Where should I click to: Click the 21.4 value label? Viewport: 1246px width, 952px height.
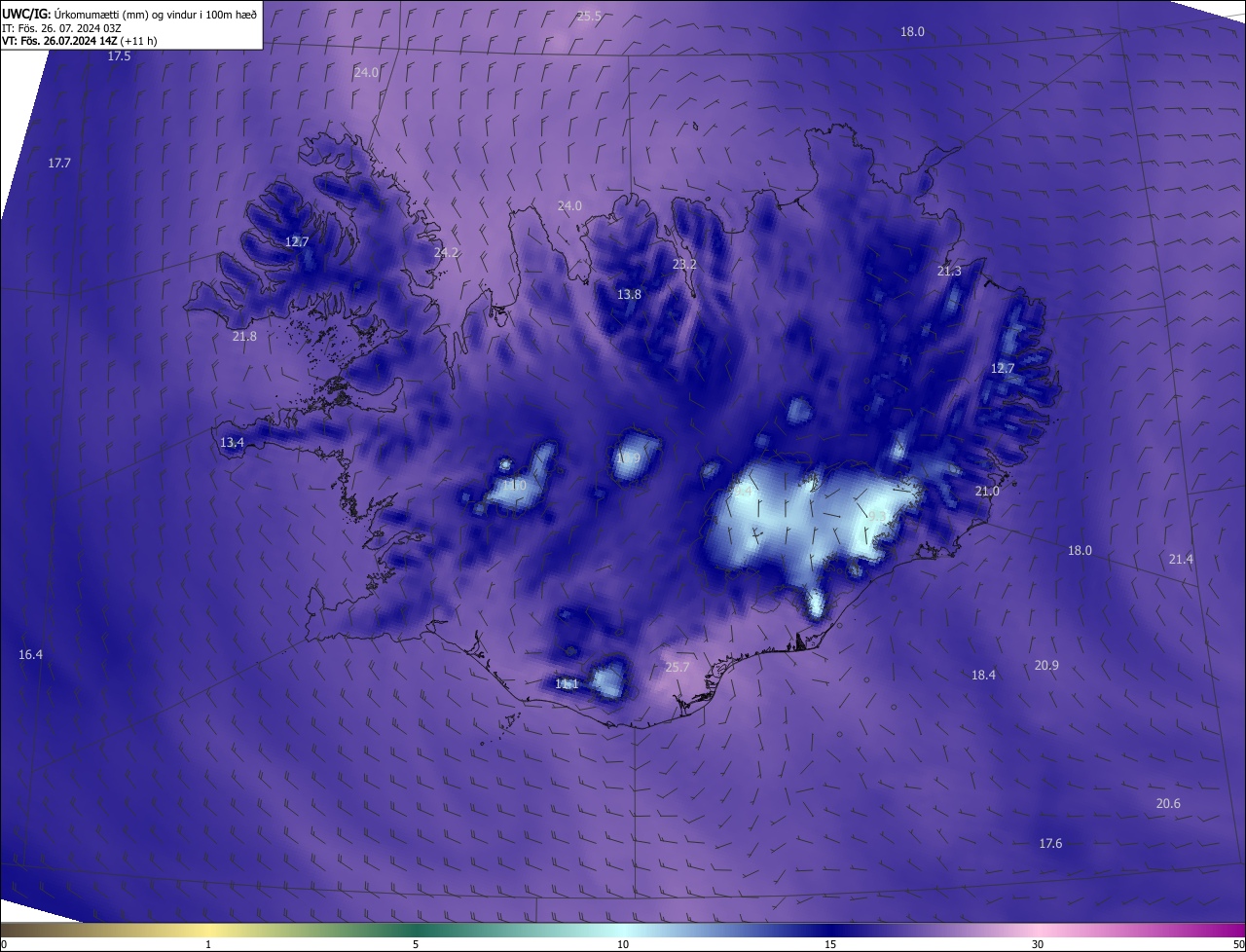[1181, 559]
